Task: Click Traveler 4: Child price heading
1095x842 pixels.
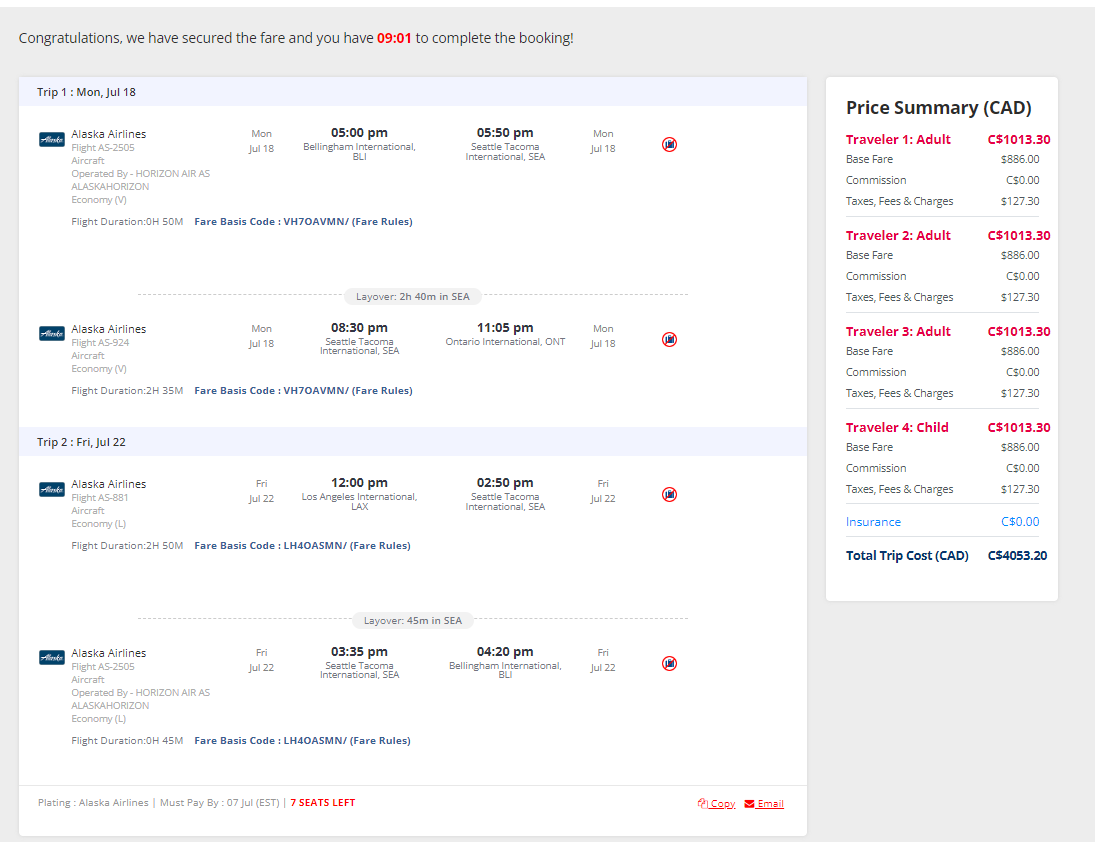Action: 897,428
